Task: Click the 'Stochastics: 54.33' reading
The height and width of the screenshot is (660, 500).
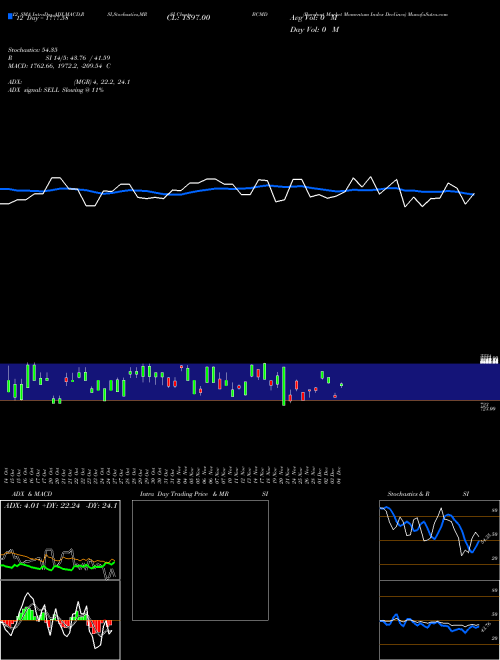Action: (33, 50)
